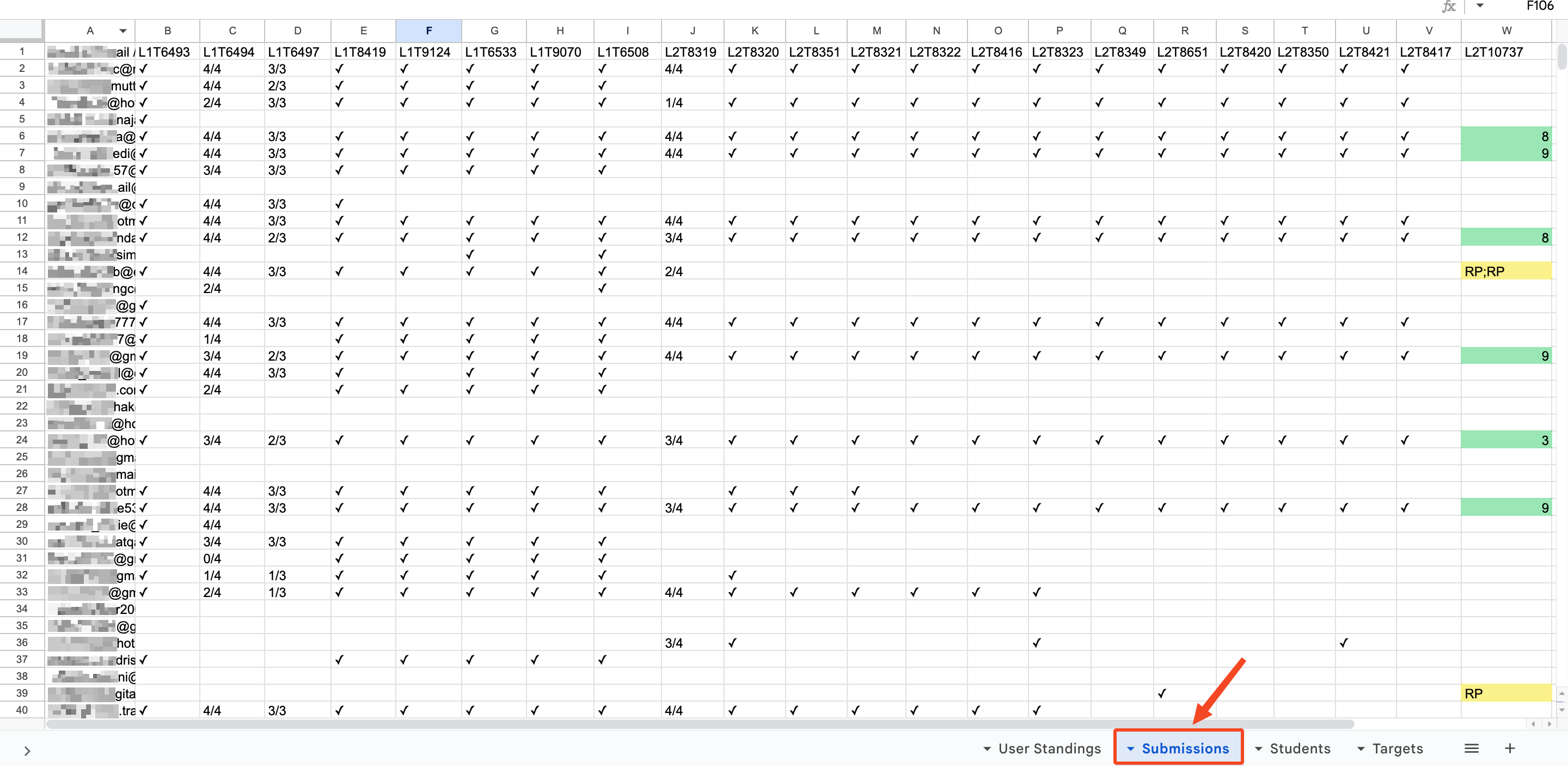
Task: Click the fx formula icon
Action: click(1449, 6)
